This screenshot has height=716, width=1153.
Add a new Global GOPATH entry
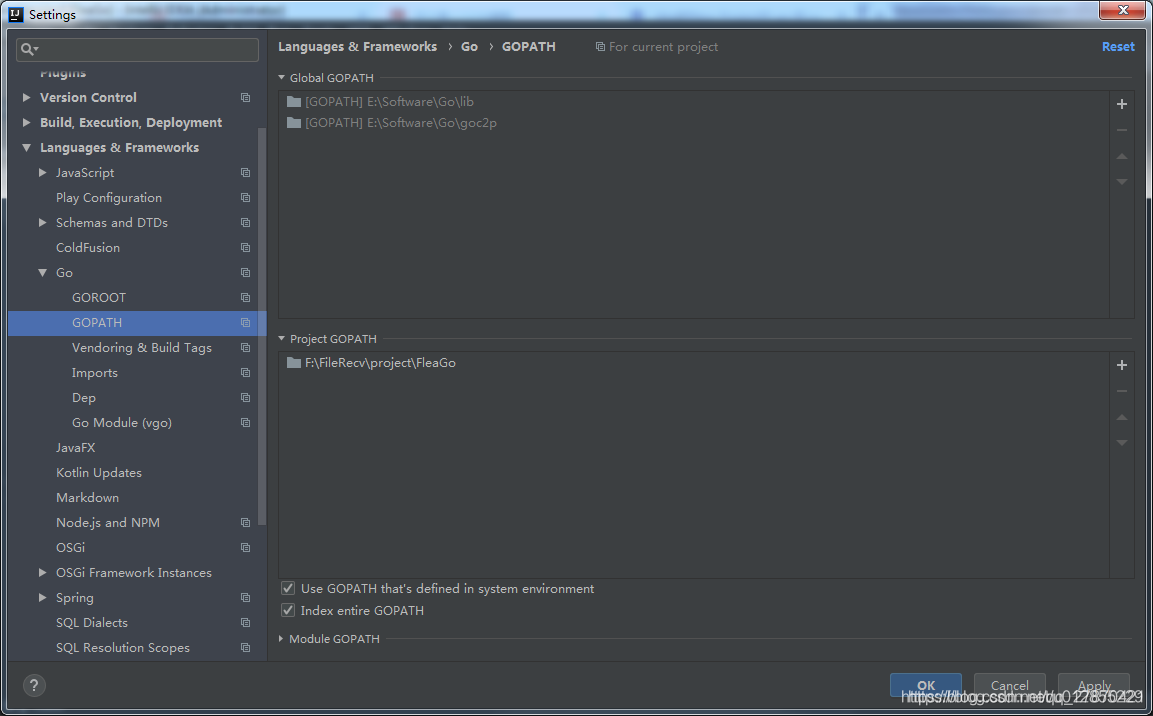1121,104
